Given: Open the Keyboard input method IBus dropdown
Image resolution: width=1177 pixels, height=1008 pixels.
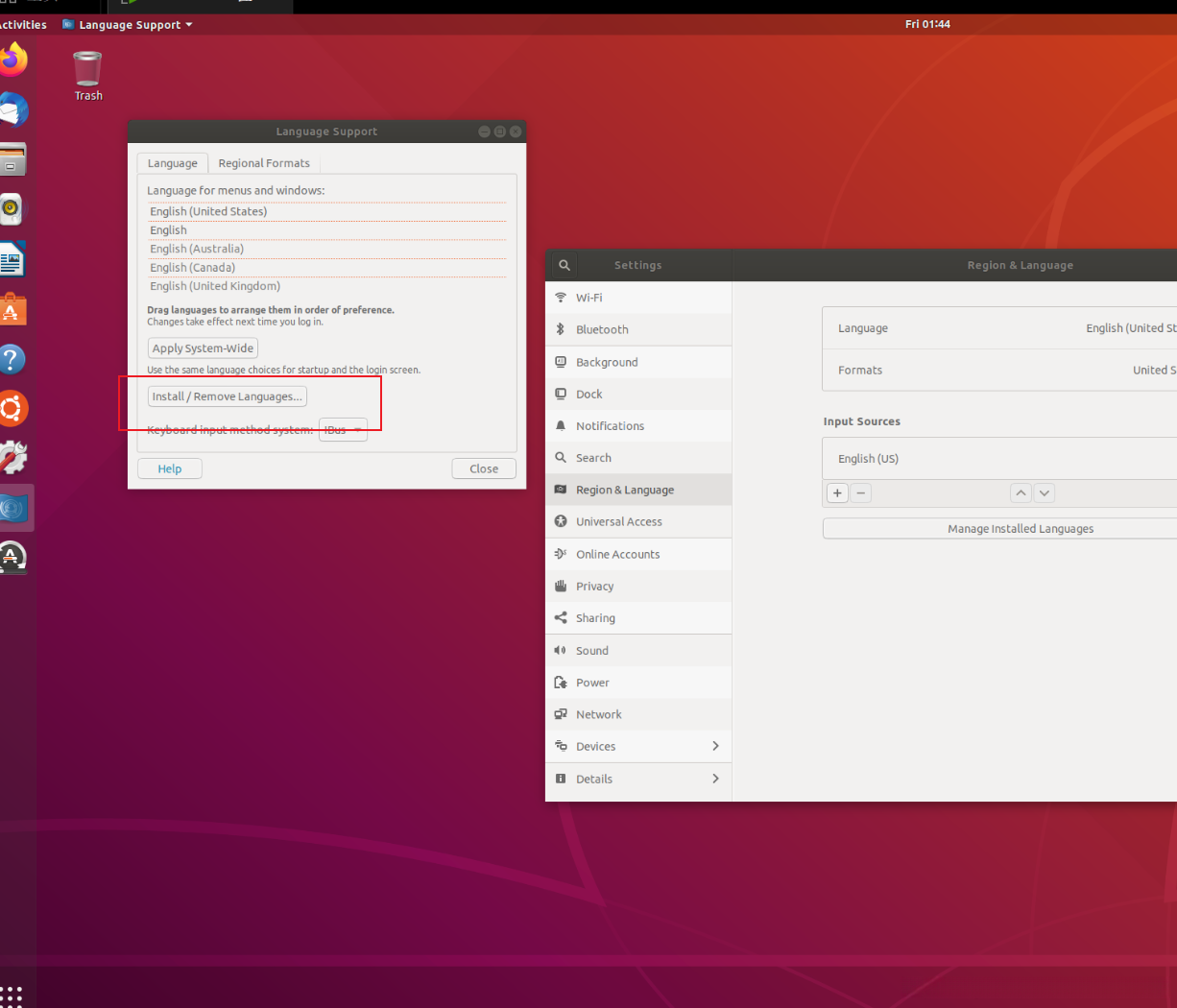Looking at the screenshot, I should tap(343, 430).
